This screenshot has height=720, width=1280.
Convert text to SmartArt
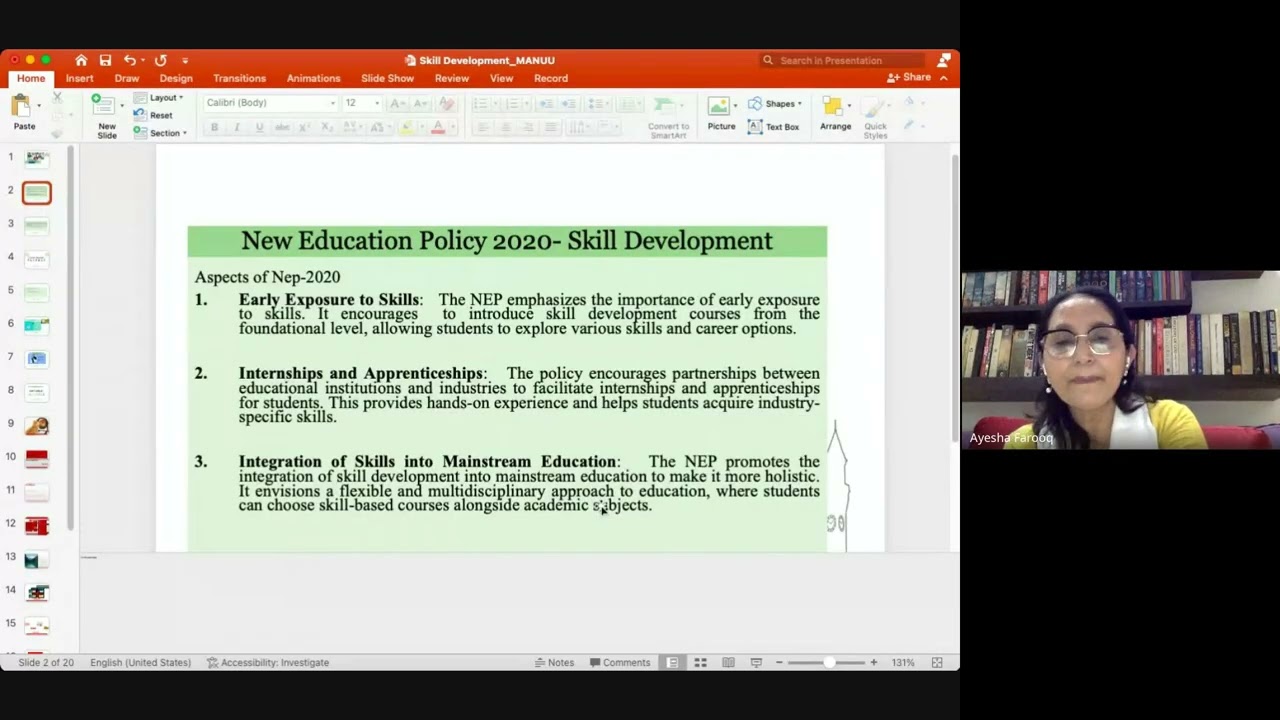668,117
